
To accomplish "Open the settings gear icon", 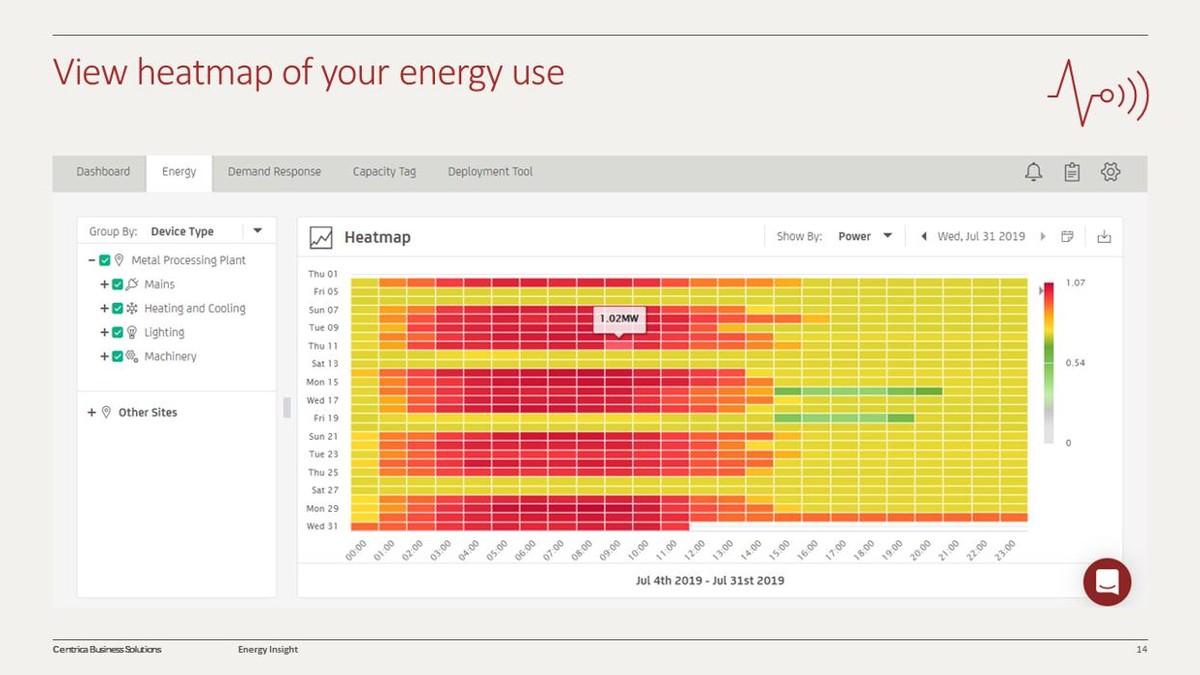I will [x=1110, y=172].
